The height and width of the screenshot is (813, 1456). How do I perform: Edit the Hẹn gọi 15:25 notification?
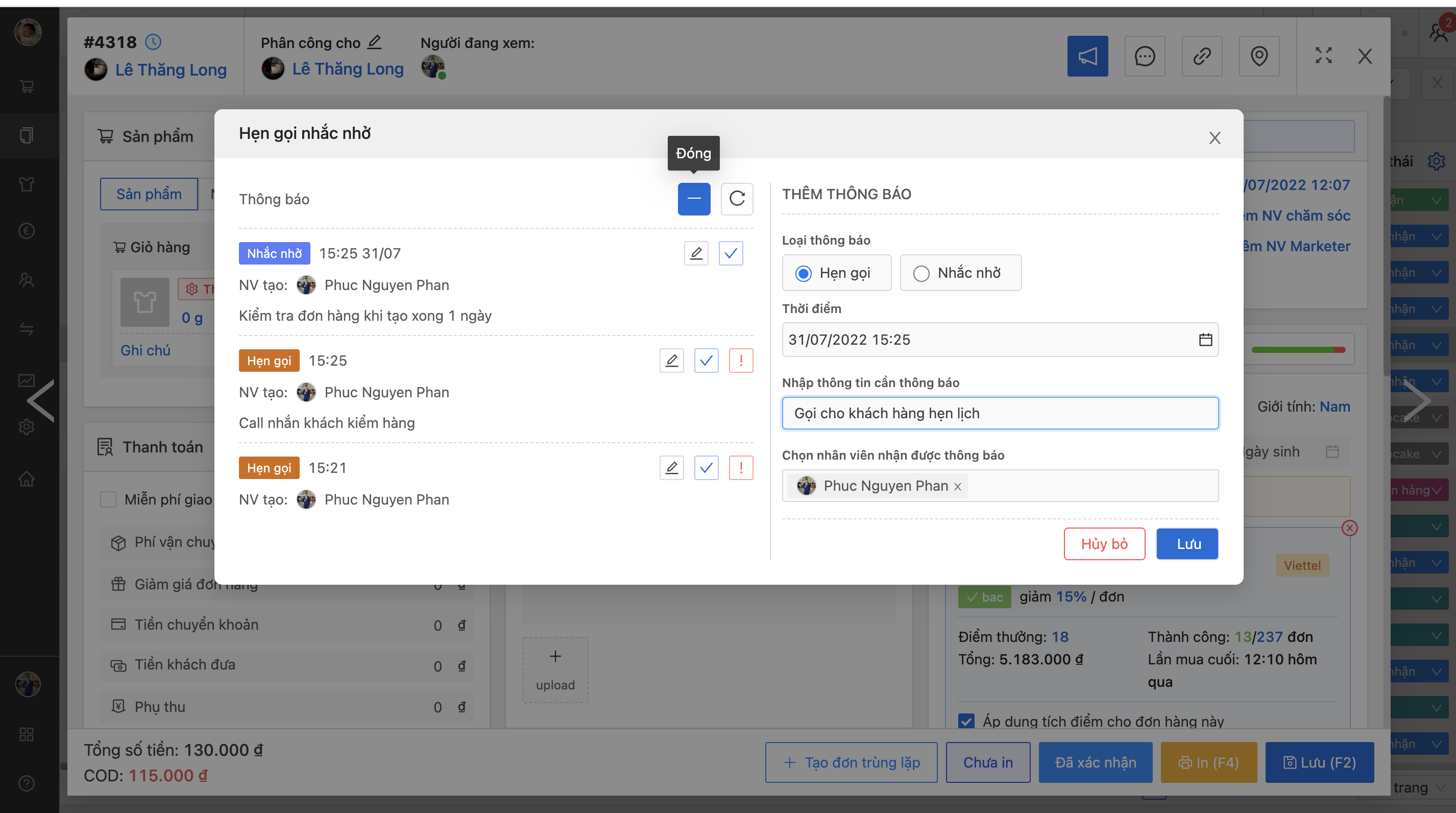671,360
